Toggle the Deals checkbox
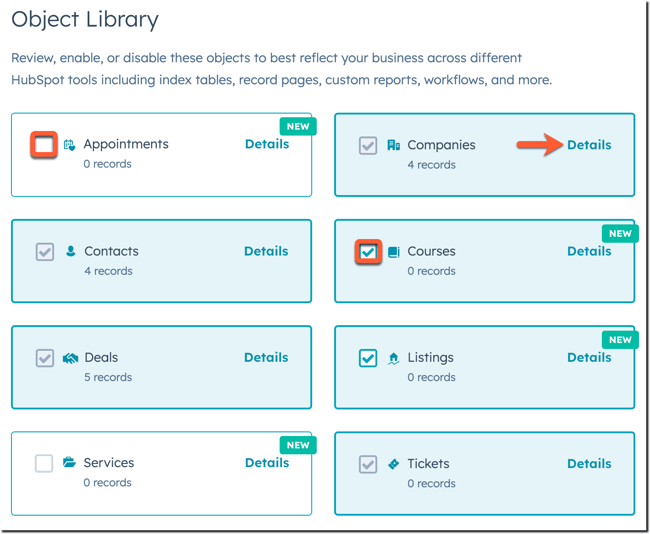 [45, 358]
